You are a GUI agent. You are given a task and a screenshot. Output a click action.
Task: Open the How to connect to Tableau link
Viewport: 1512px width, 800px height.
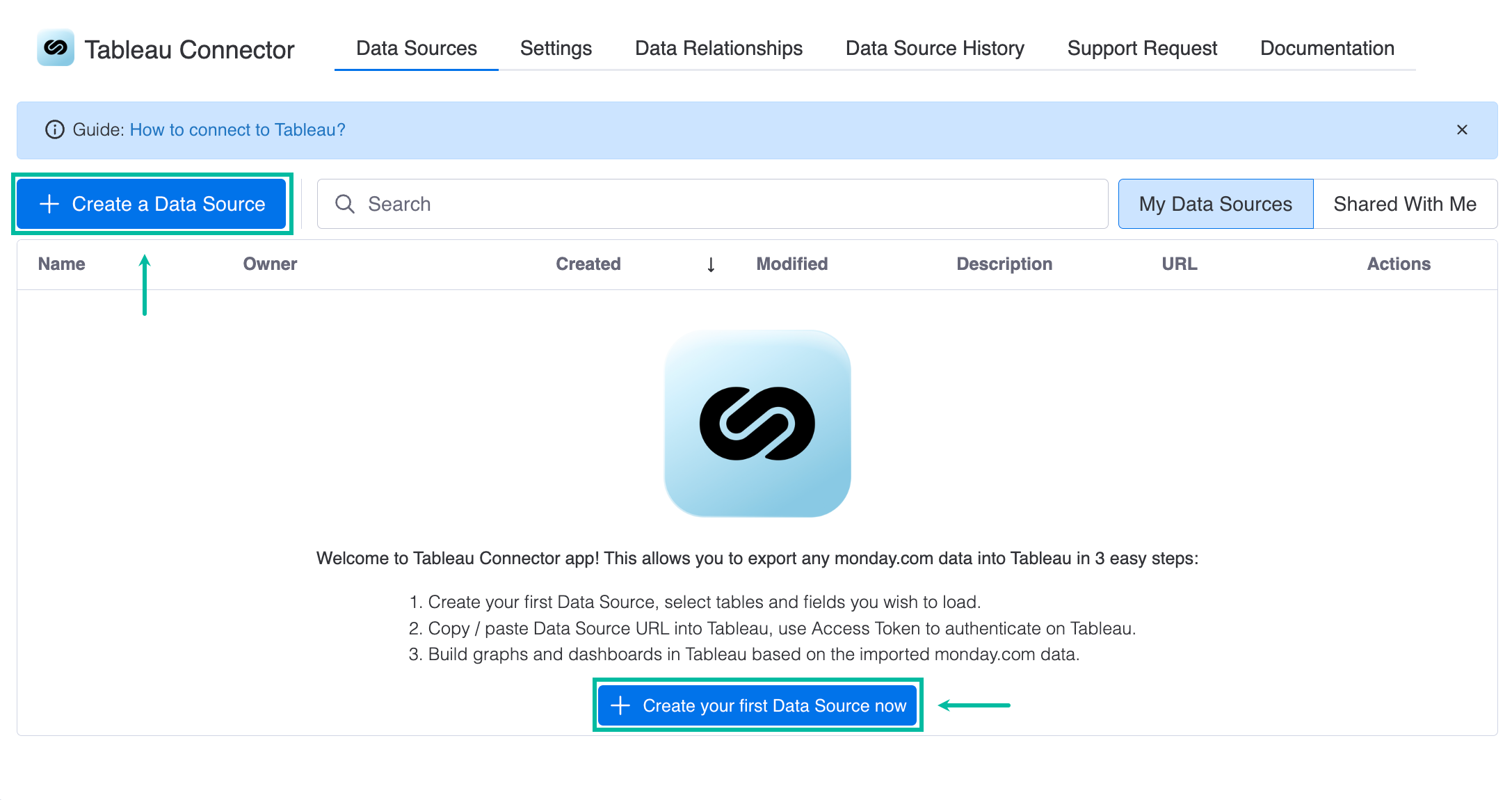pyautogui.click(x=237, y=130)
